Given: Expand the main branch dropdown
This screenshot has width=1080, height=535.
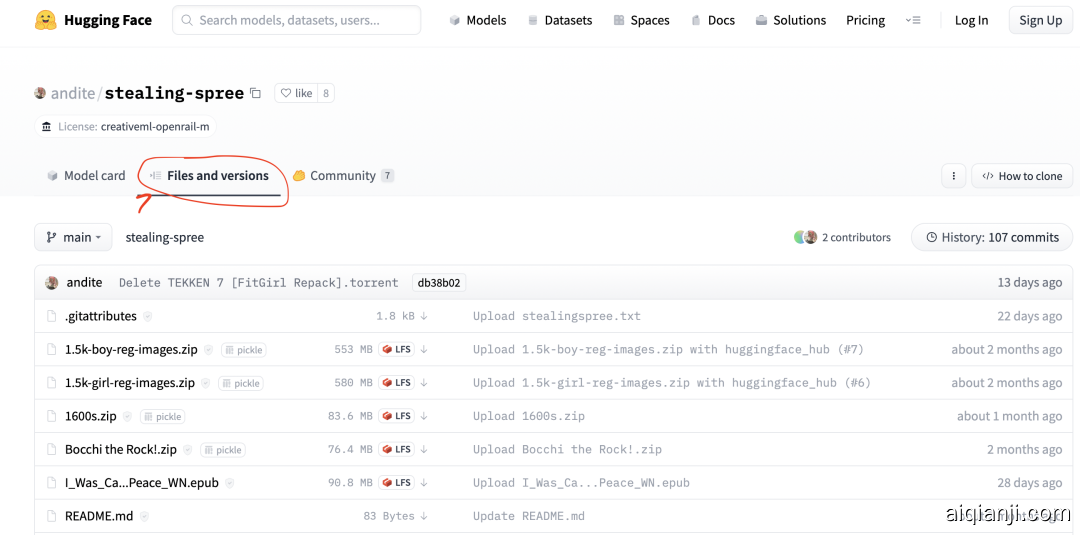Looking at the screenshot, I should pos(74,237).
